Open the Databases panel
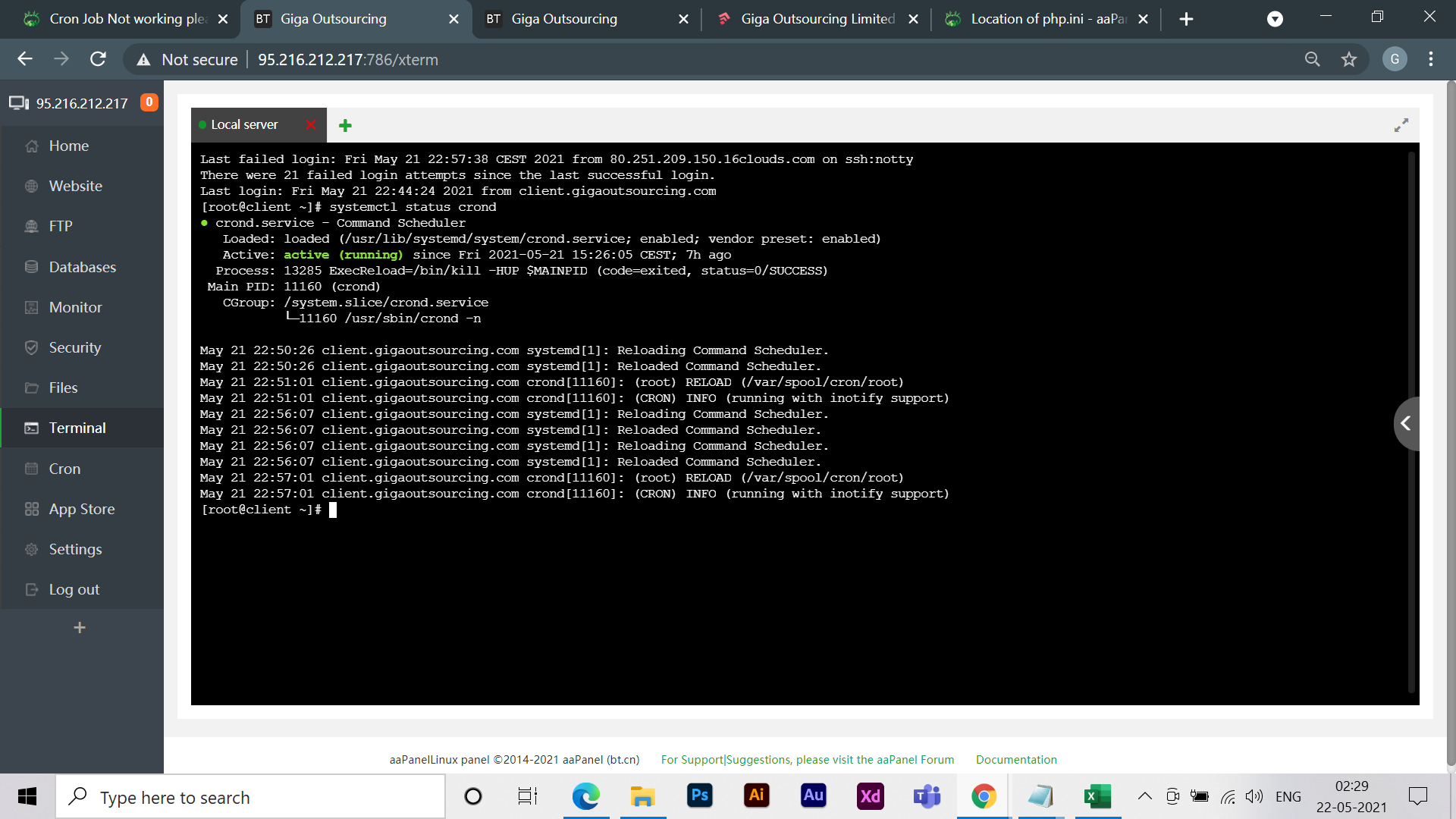Image resolution: width=1456 pixels, height=819 pixels. [x=82, y=267]
